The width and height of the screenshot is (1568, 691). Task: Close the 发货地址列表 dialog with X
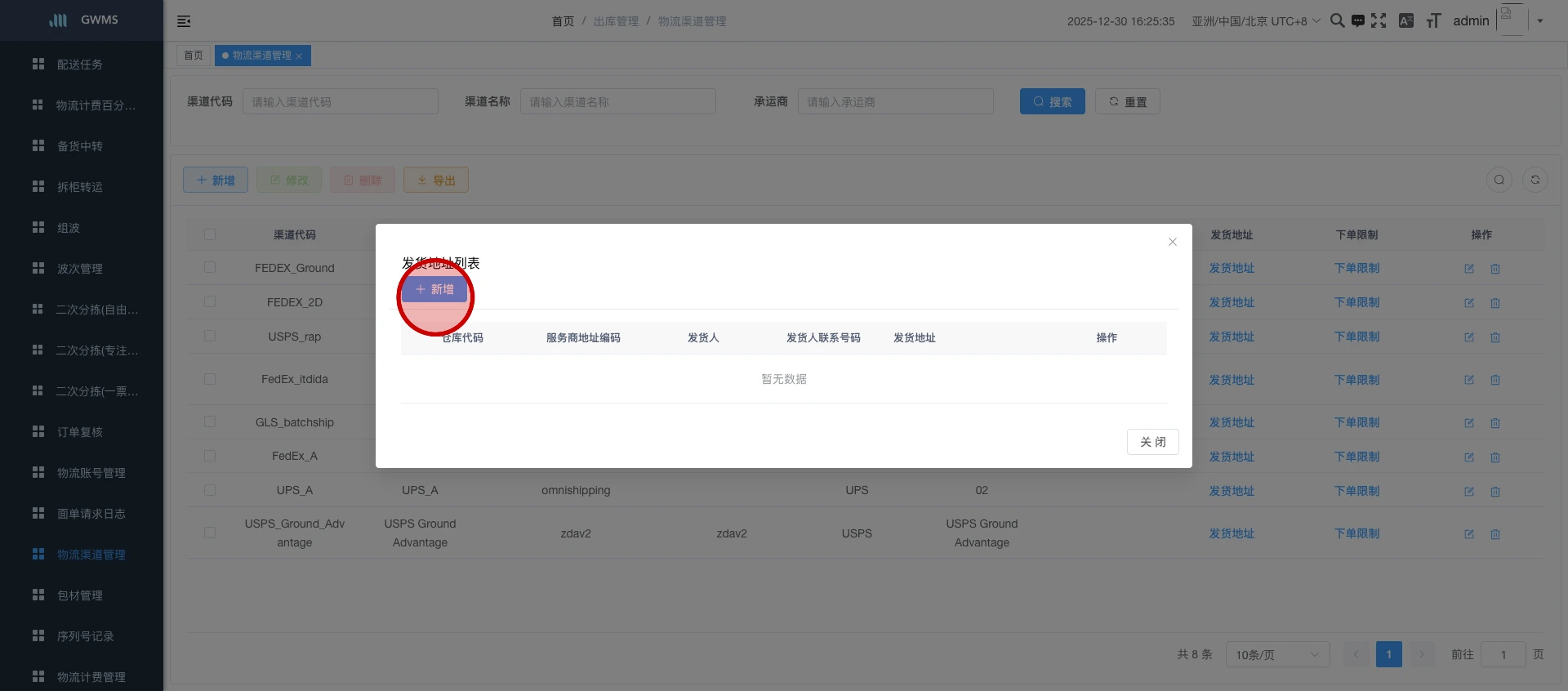click(1173, 242)
